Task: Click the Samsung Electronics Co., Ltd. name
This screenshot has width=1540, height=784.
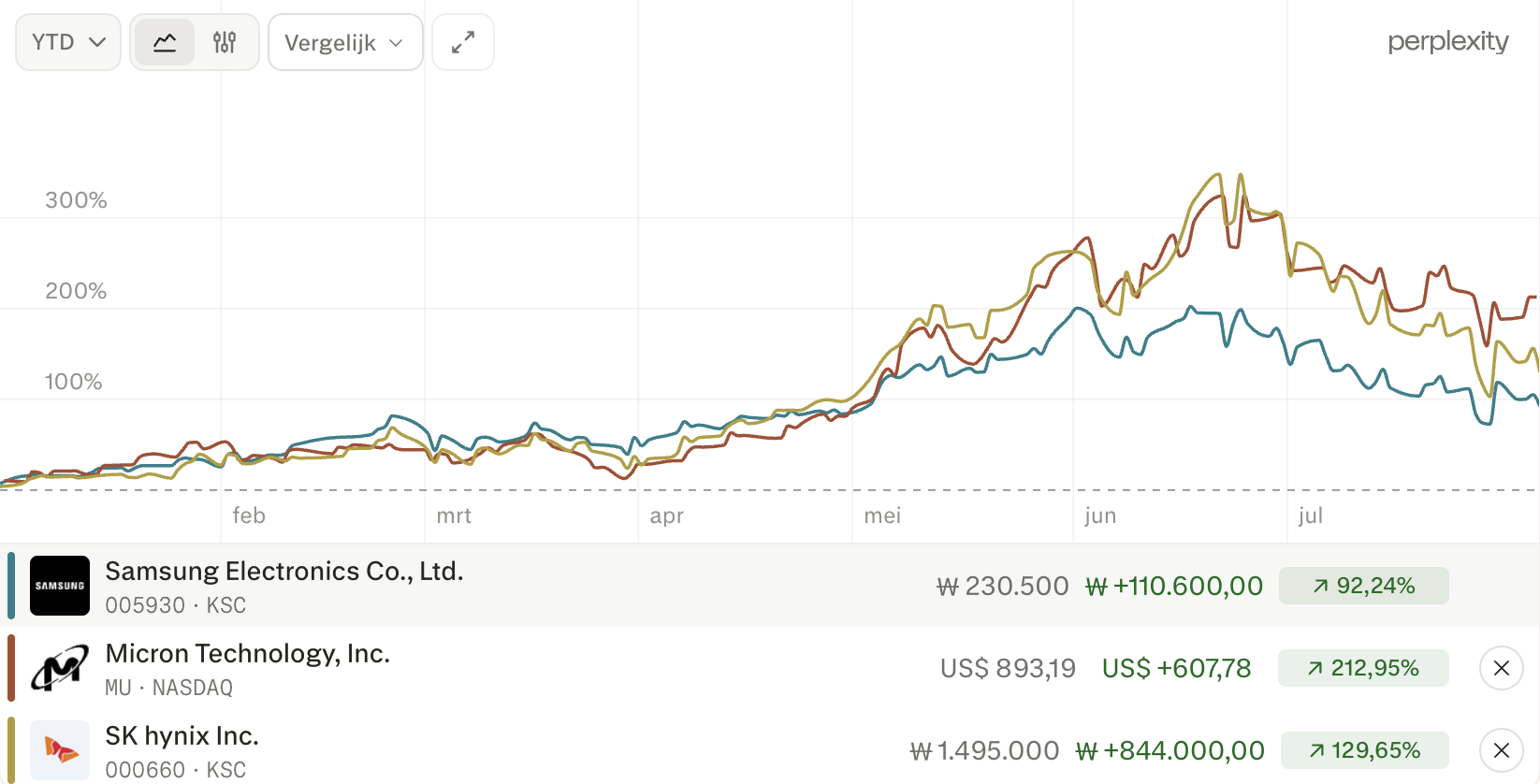Action: (x=284, y=571)
